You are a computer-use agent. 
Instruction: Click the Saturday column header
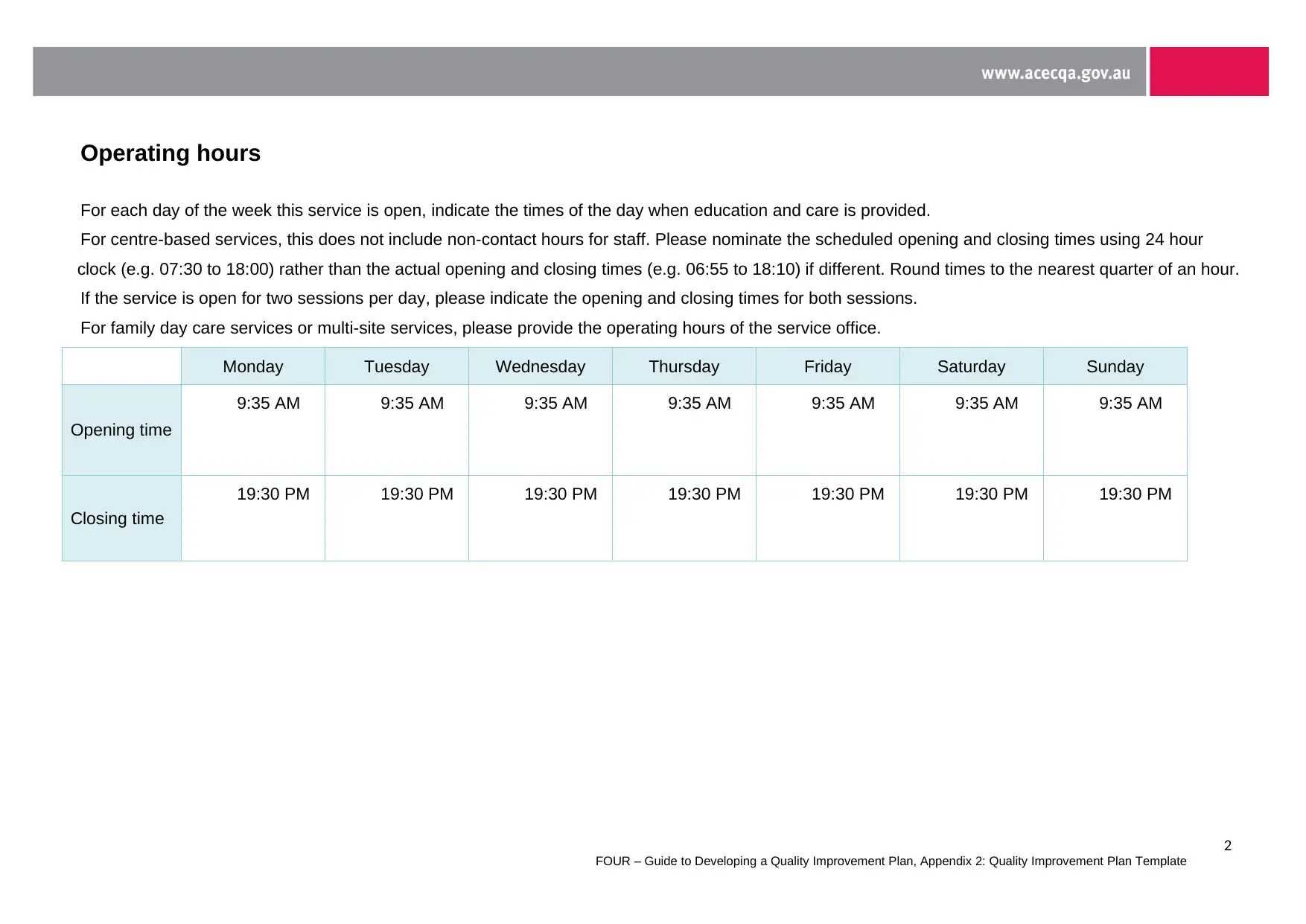click(x=972, y=366)
